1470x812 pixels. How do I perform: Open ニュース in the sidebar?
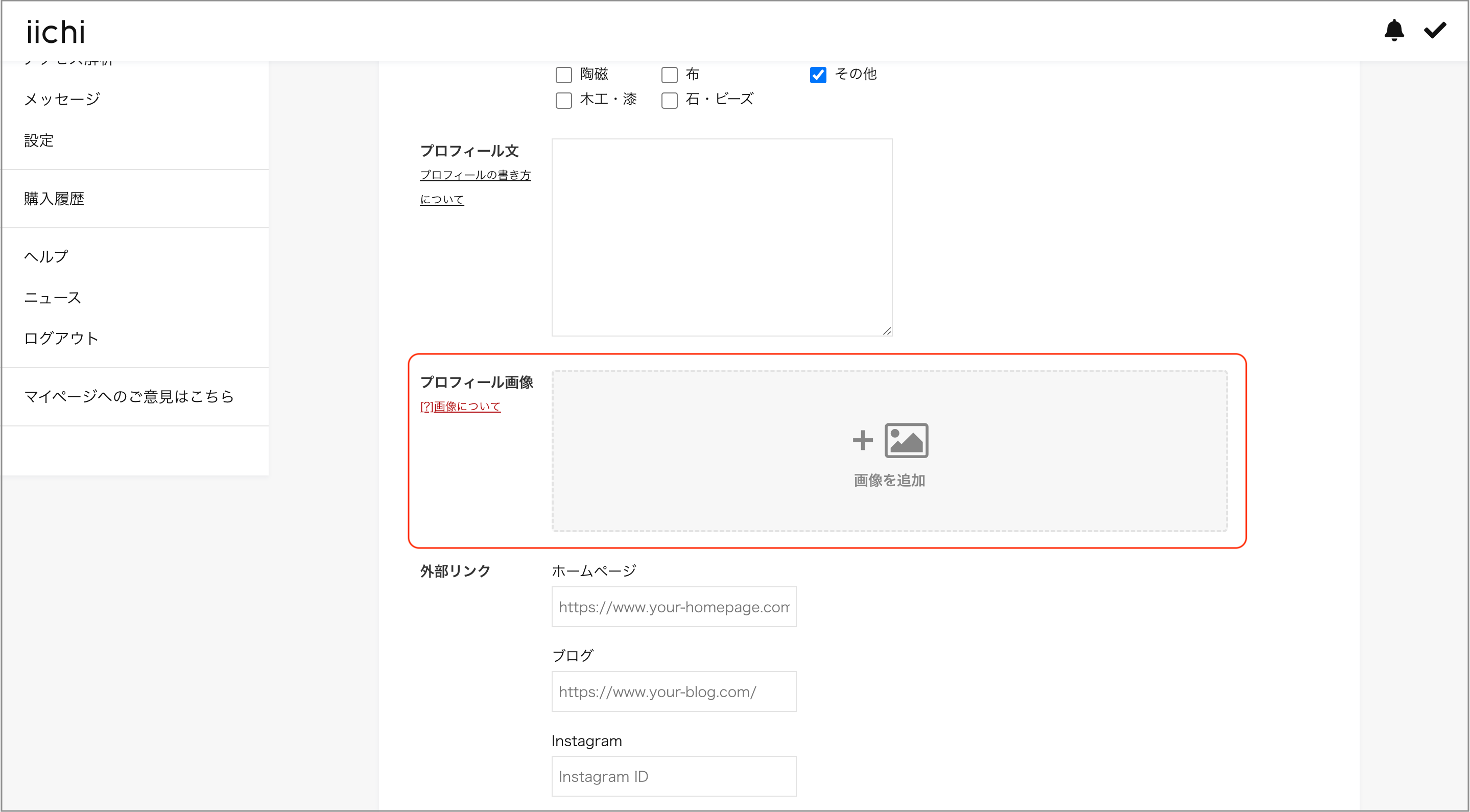53,297
